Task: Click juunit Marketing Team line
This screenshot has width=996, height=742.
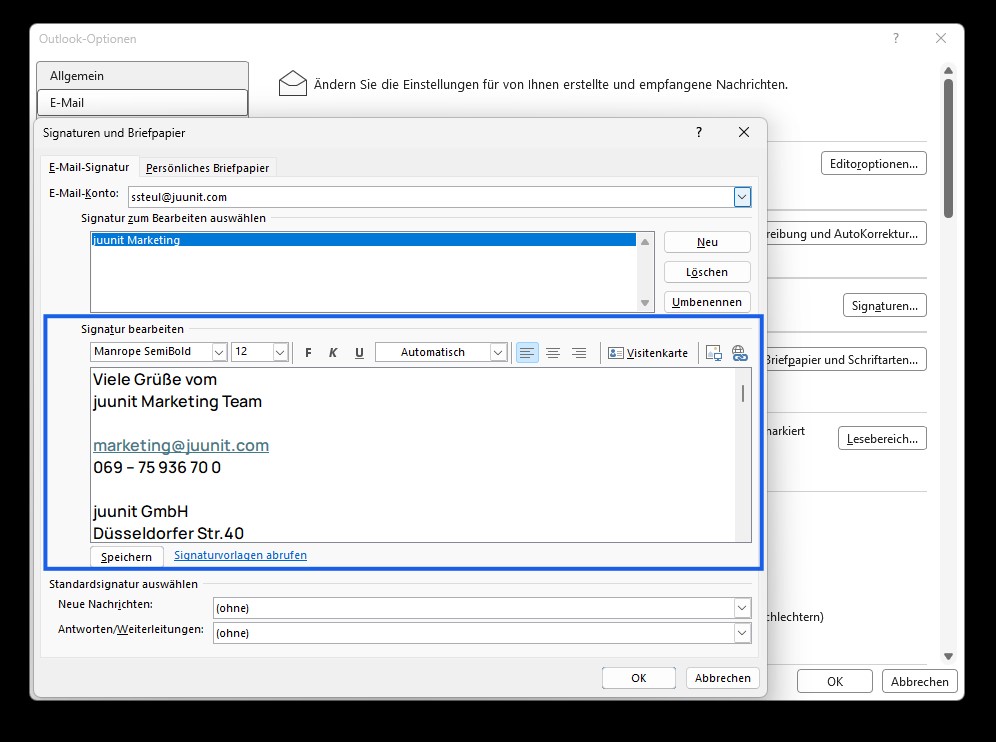Action: point(177,401)
